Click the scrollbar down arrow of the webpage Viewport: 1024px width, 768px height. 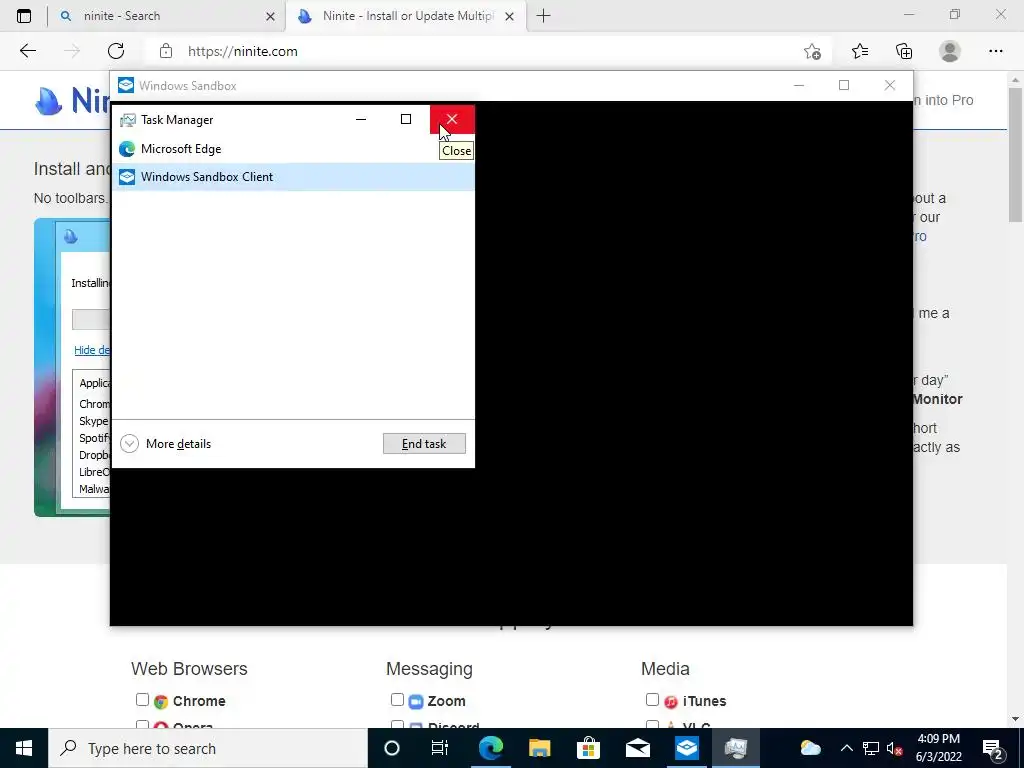[1015, 719]
